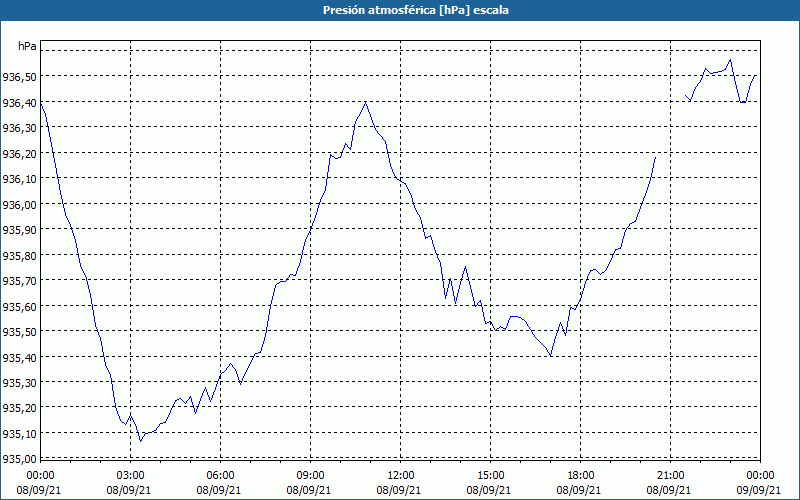The width and height of the screenshot is (800, 500).
Task: Select the 936,40 y-axis label
Action: pyautogui.click(x=19, y=103)
